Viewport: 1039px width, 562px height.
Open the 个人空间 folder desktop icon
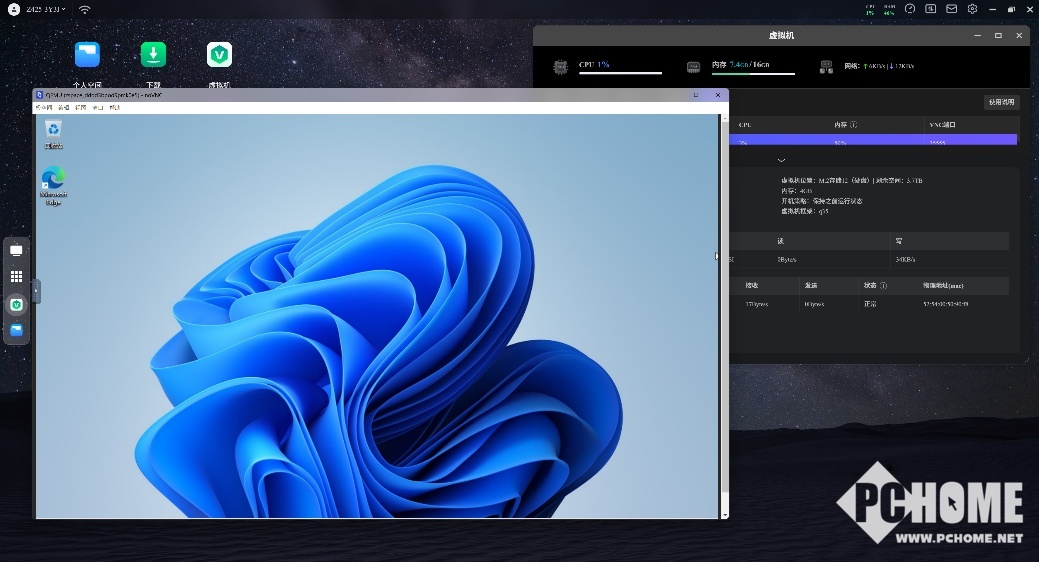click(x=87, y=55)
